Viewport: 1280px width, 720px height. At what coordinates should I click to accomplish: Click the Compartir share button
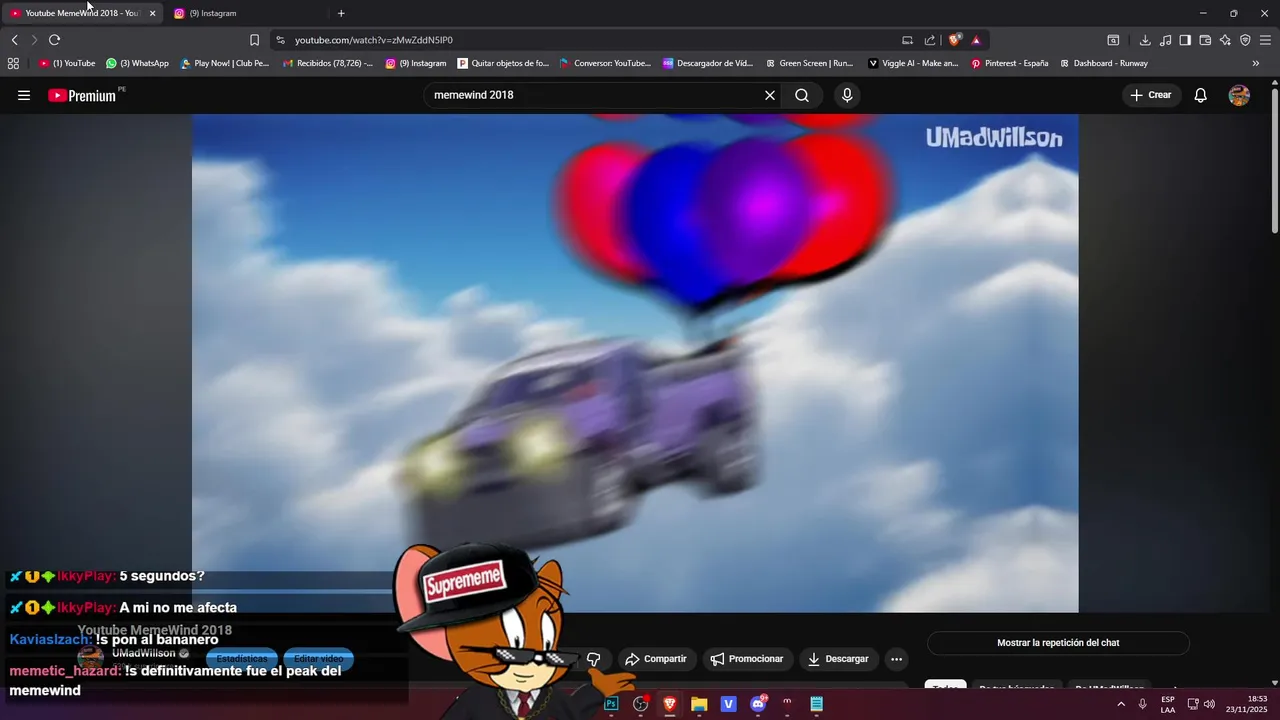[656, 659]
